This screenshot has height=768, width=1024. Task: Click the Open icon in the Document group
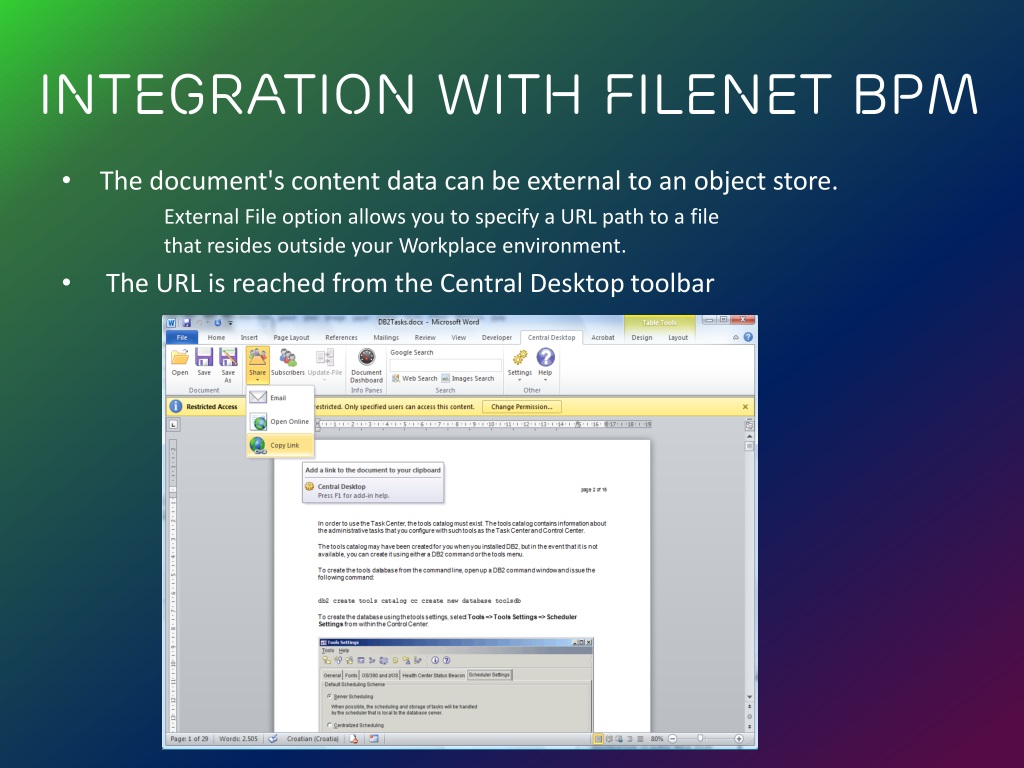[180, 357]
